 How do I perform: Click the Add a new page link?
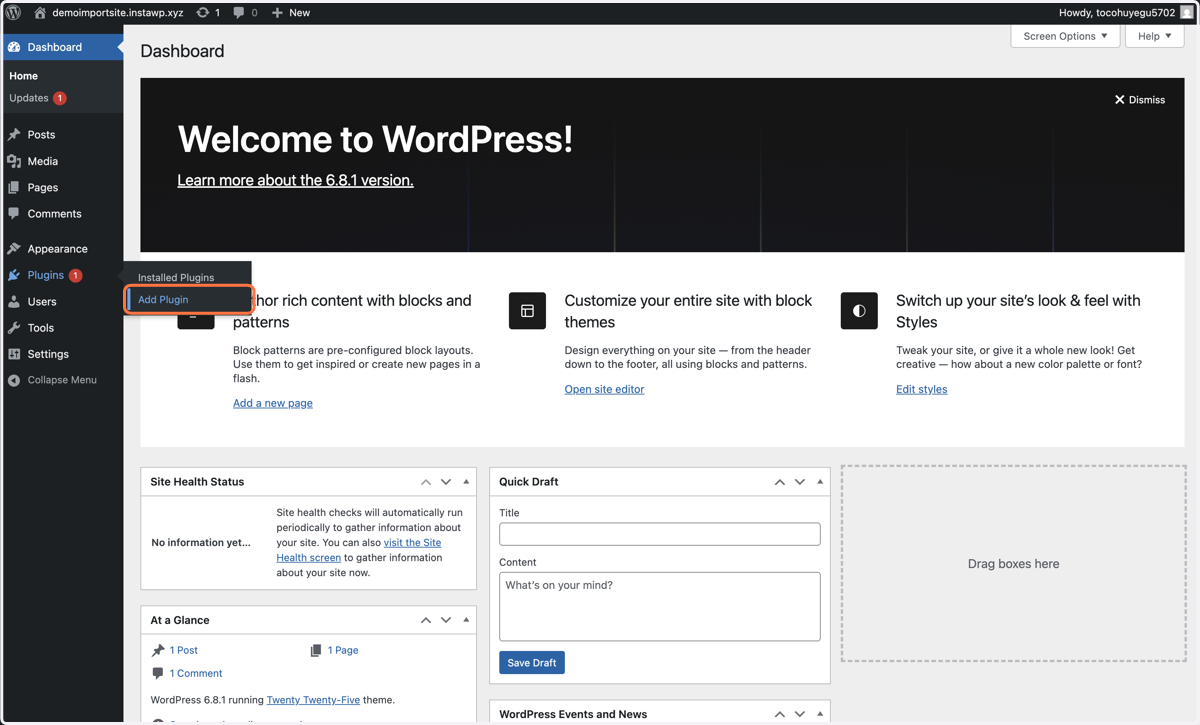(273, 403)
